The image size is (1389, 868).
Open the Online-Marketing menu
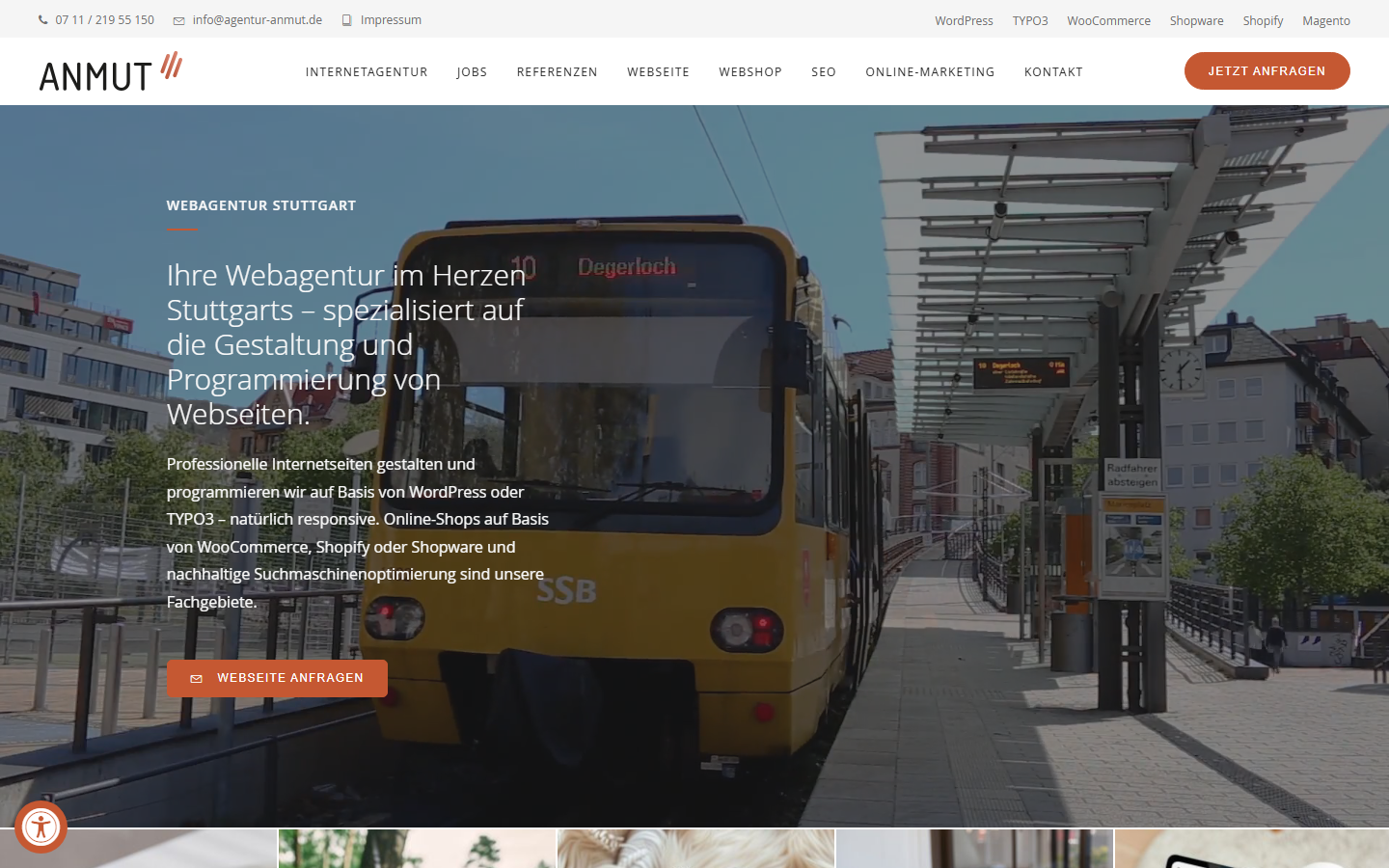click(930, 72)
